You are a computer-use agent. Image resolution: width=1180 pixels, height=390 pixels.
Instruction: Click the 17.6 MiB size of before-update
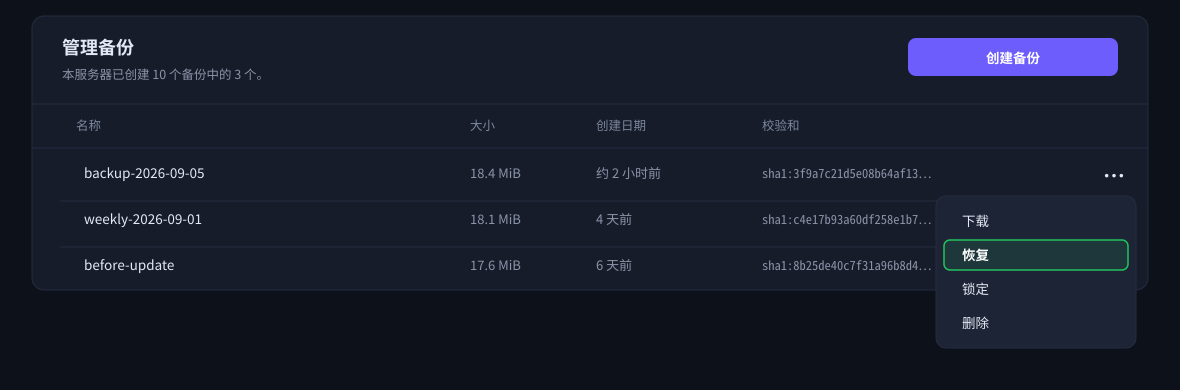[x=495, y=265]
